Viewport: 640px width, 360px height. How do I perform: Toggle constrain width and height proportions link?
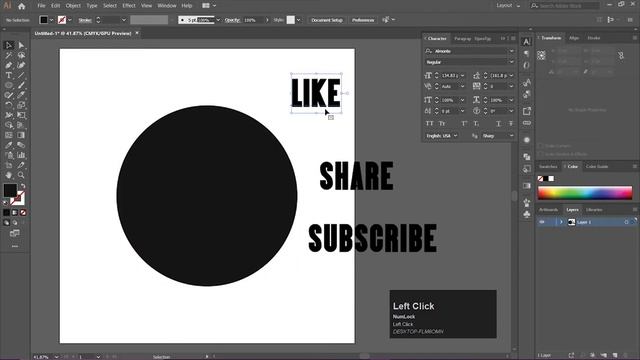pos(621,56)
